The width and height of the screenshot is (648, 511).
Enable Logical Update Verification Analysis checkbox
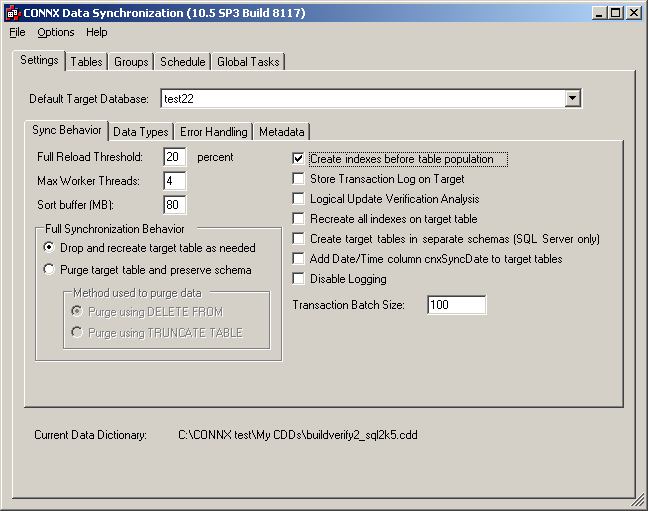(298, 198)
